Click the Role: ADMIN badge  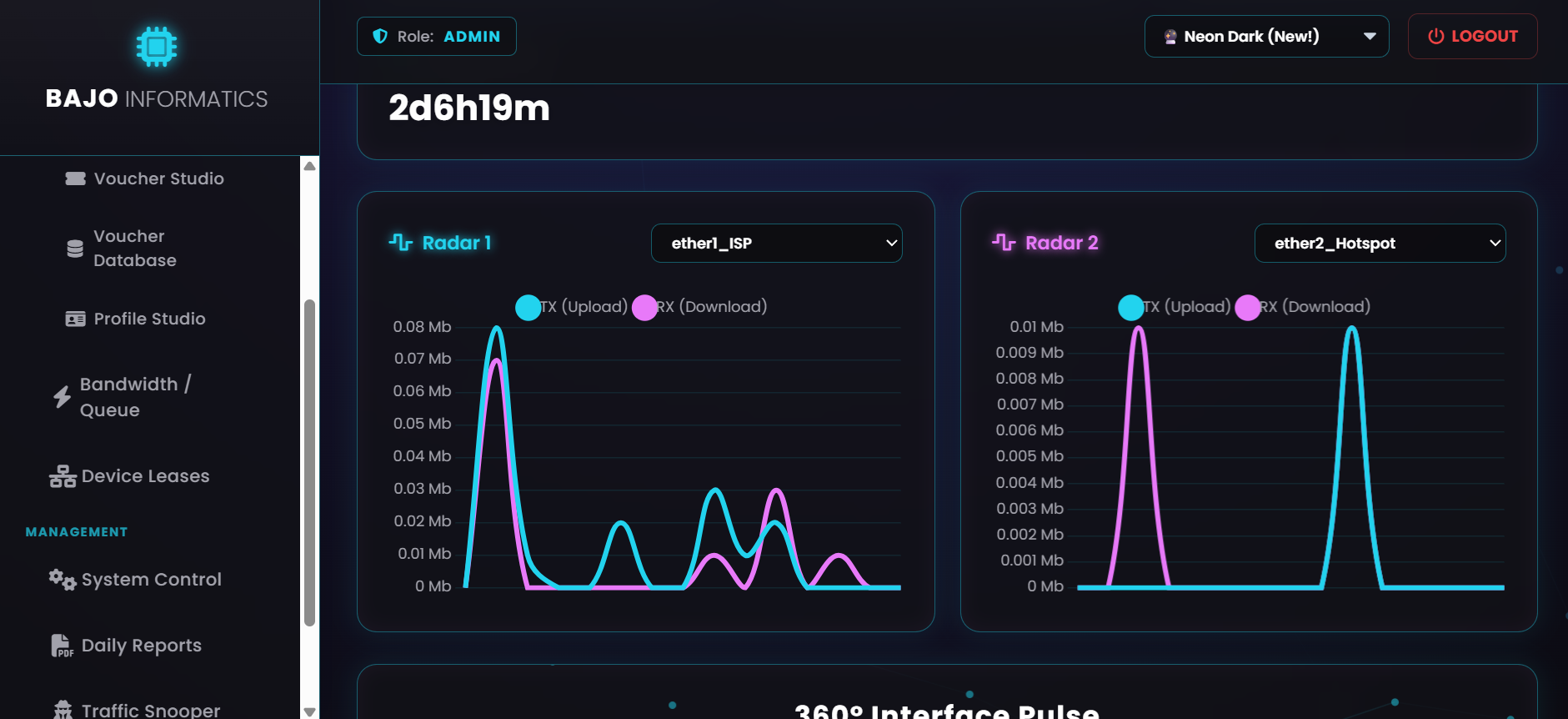[436, 36]
